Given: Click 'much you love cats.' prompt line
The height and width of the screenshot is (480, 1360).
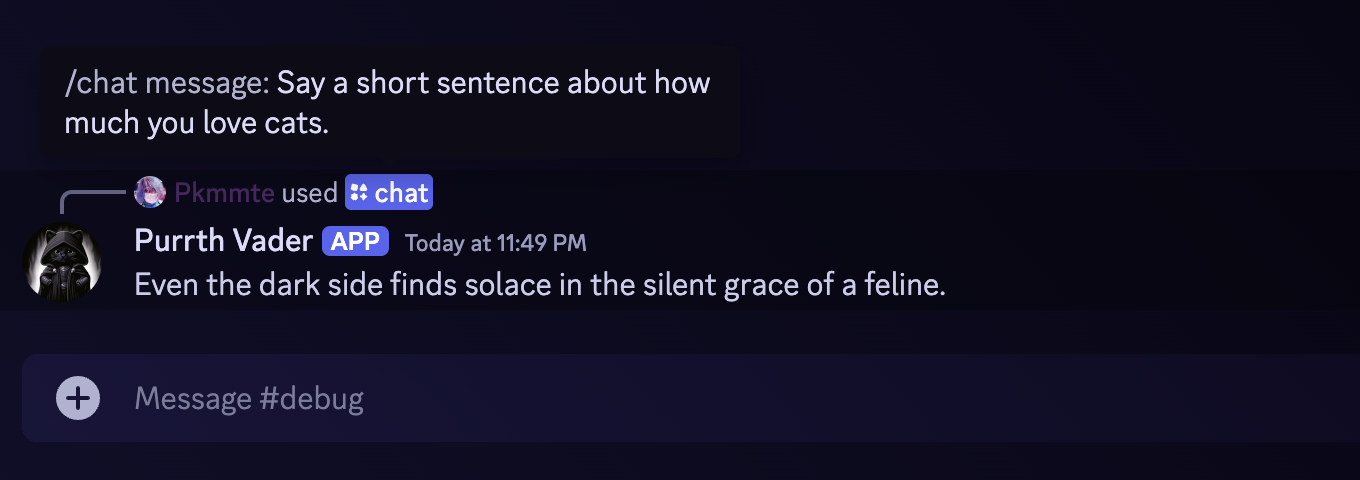Looking at the screenshot, I should pyautogui.click(x=196, y=125).
